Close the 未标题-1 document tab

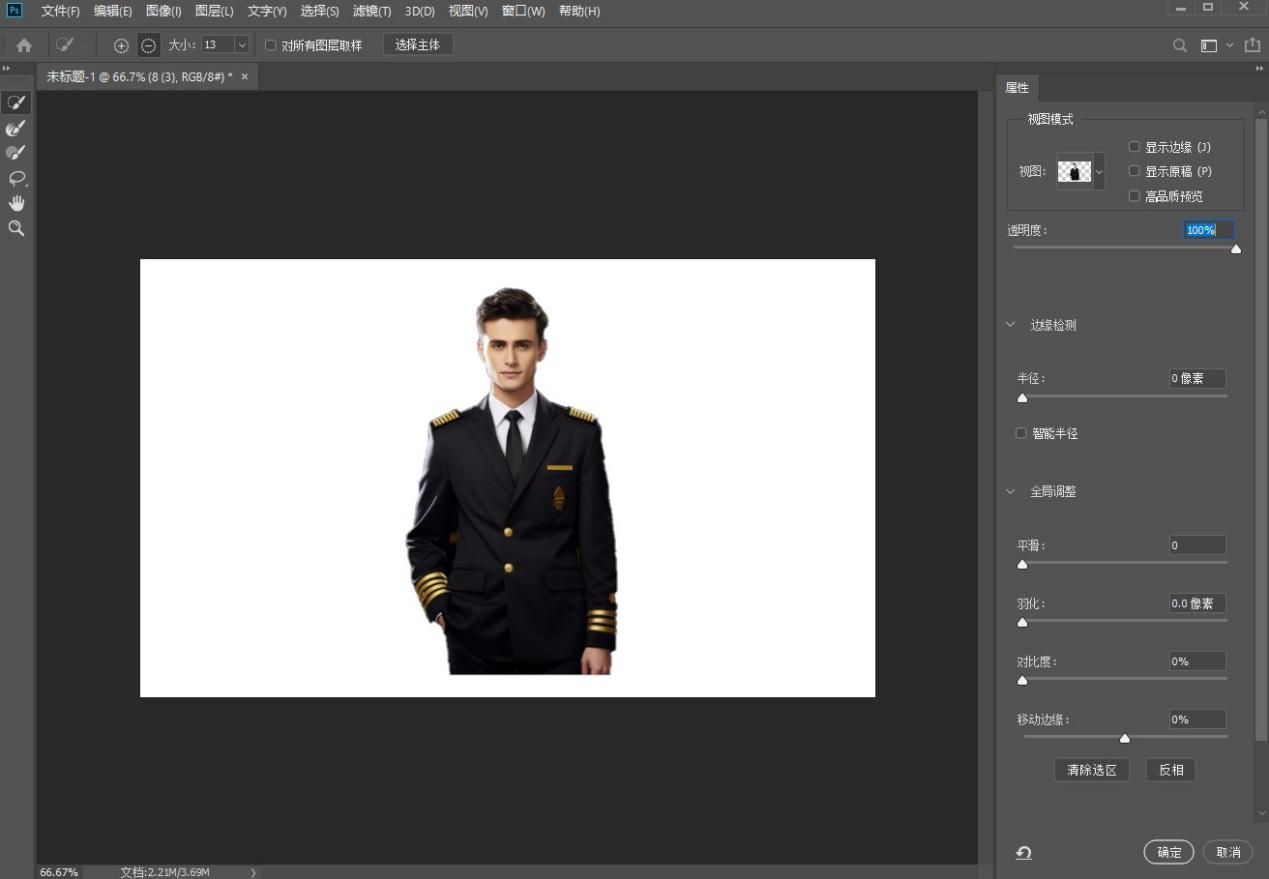(245, 76)
